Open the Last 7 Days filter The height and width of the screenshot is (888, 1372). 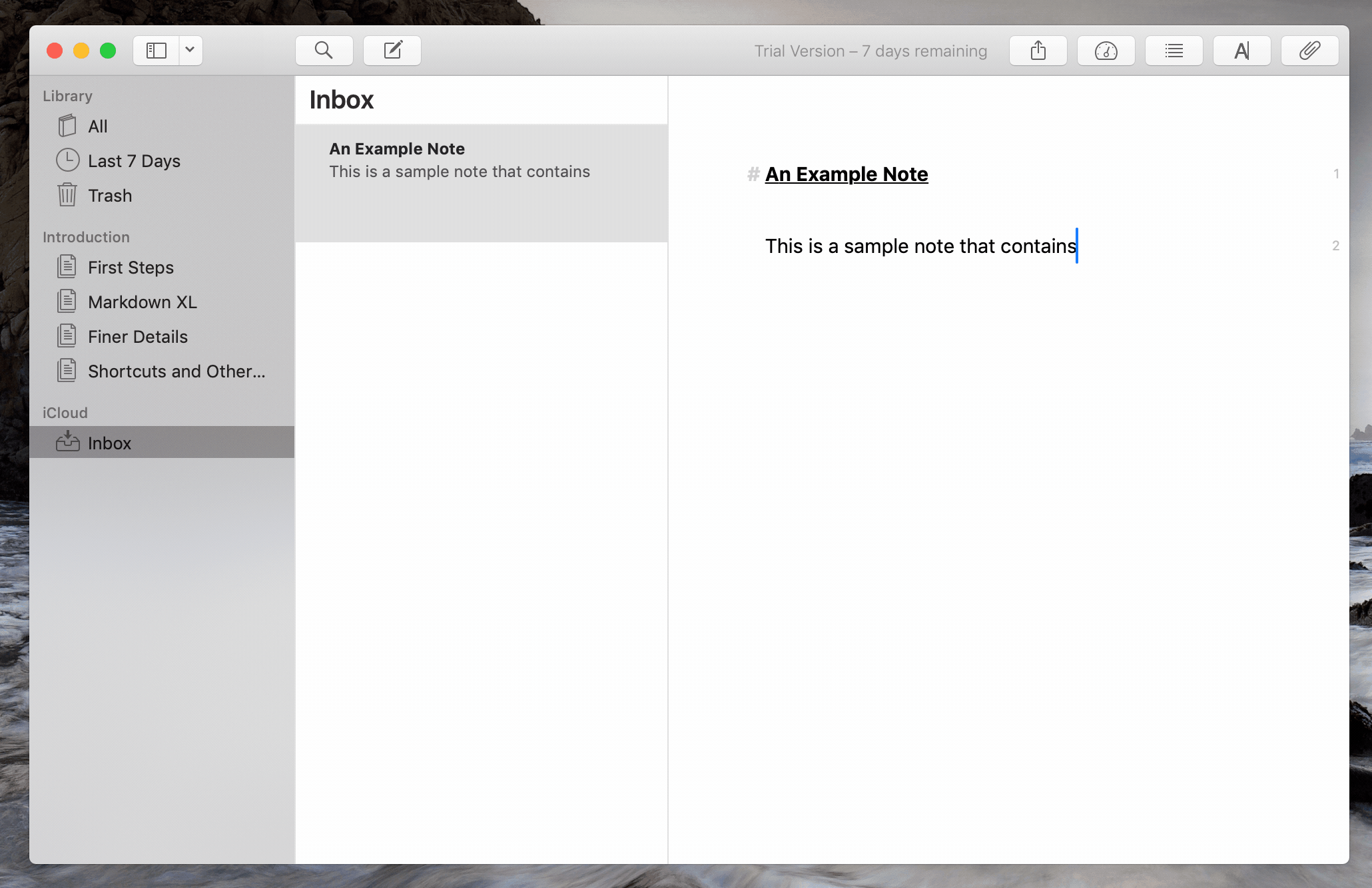click(134, 161)
